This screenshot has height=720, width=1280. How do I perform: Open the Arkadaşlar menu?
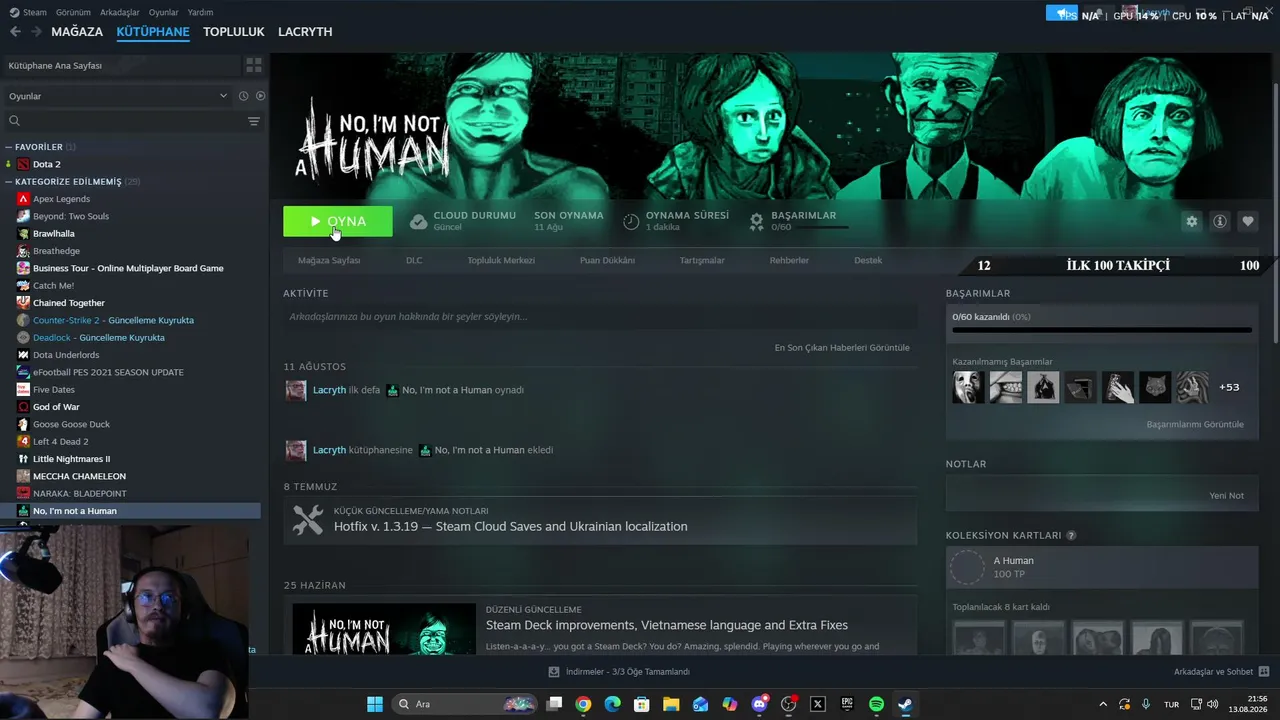[x=120, y=12]
